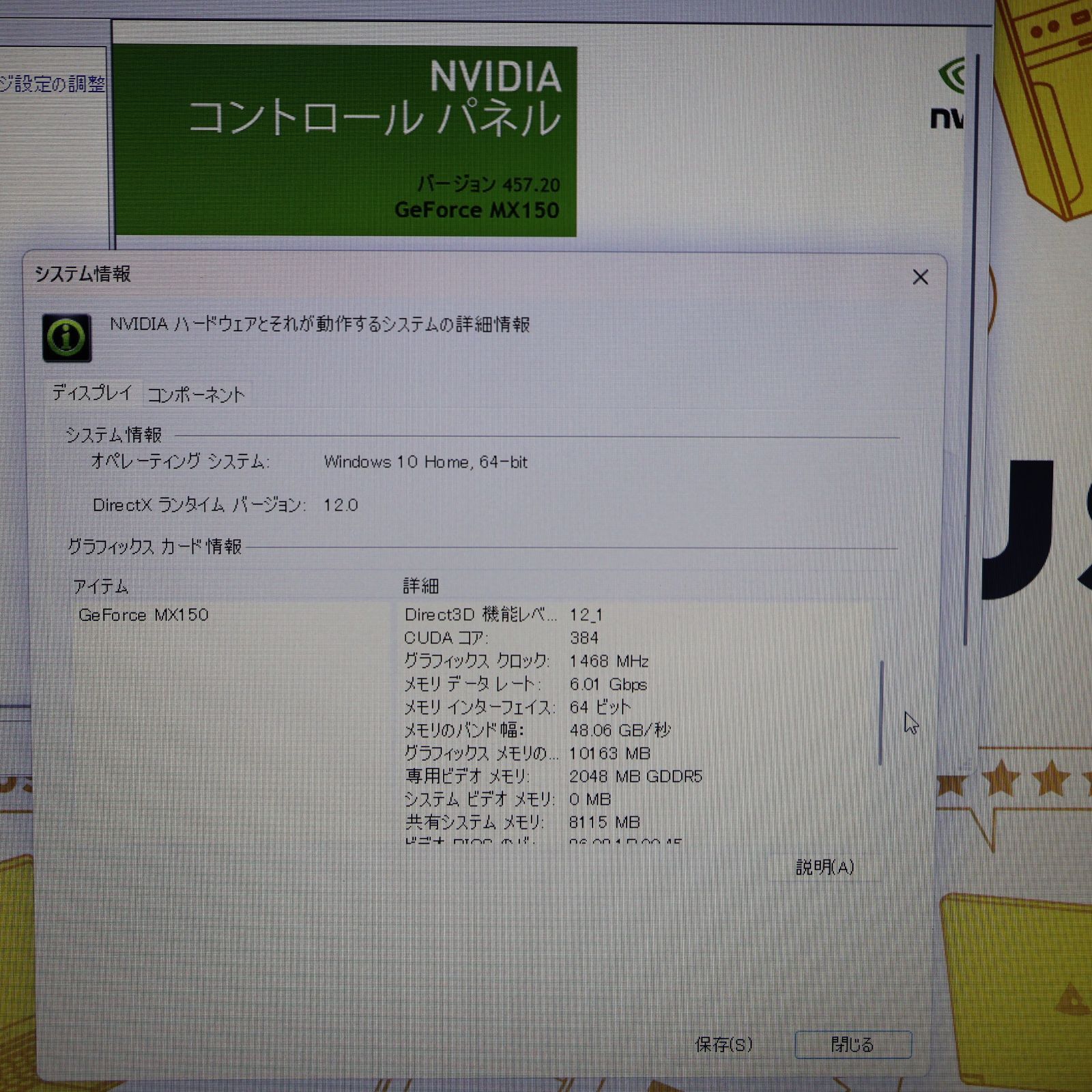Select the ディスプレイ tab
Image resolution: width=1092 pixels, height=1092 pixels.
point(92,392)
